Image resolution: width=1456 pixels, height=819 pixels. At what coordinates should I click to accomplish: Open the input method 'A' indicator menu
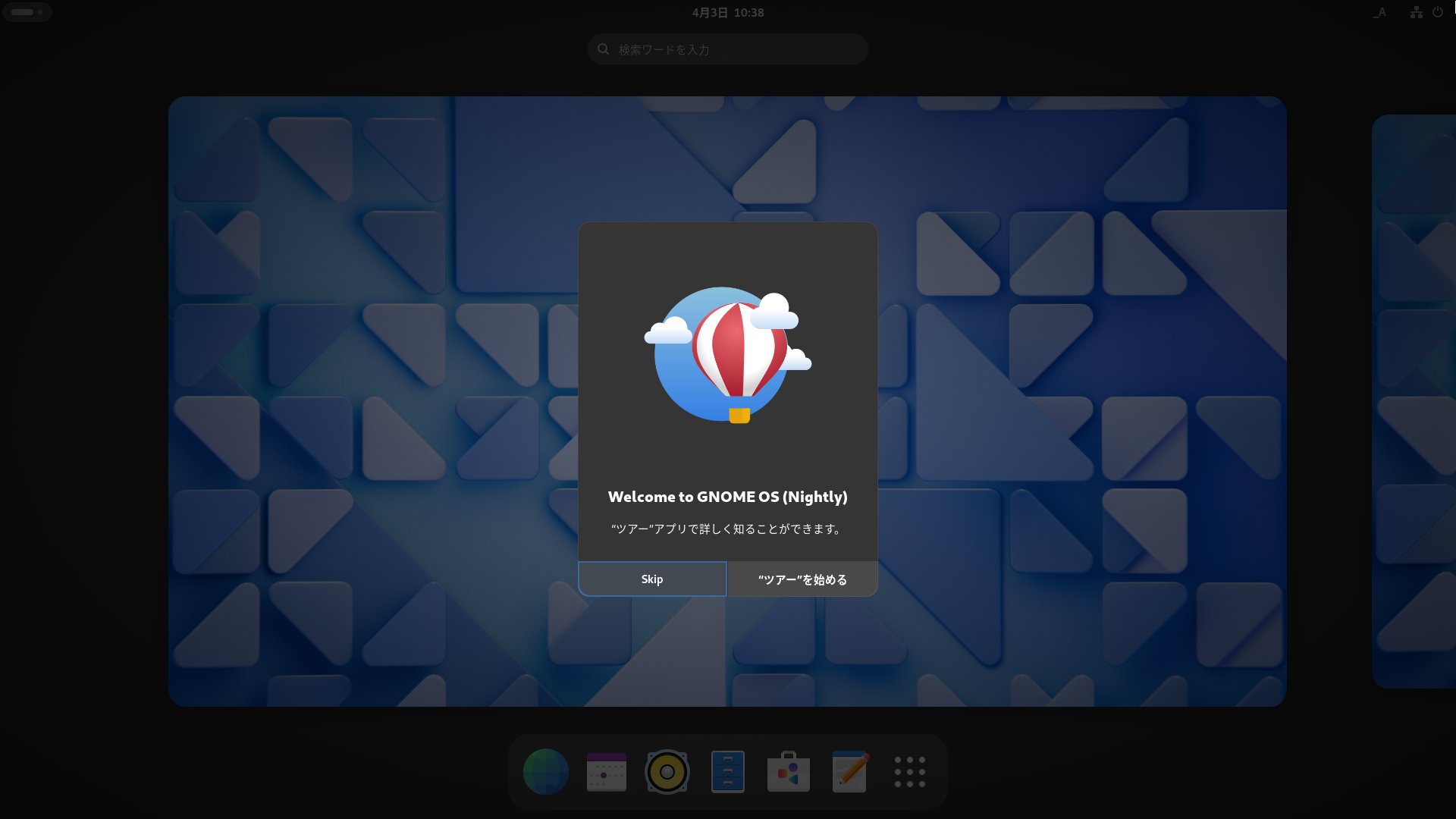pos(1379,12)
